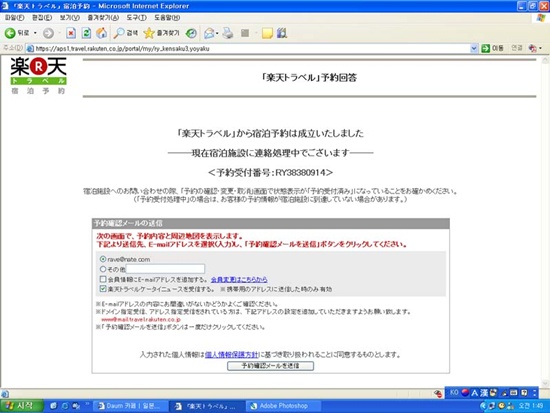Go to Home page via house icon
Screen dimensions: 550x413
tap(102, 33)
